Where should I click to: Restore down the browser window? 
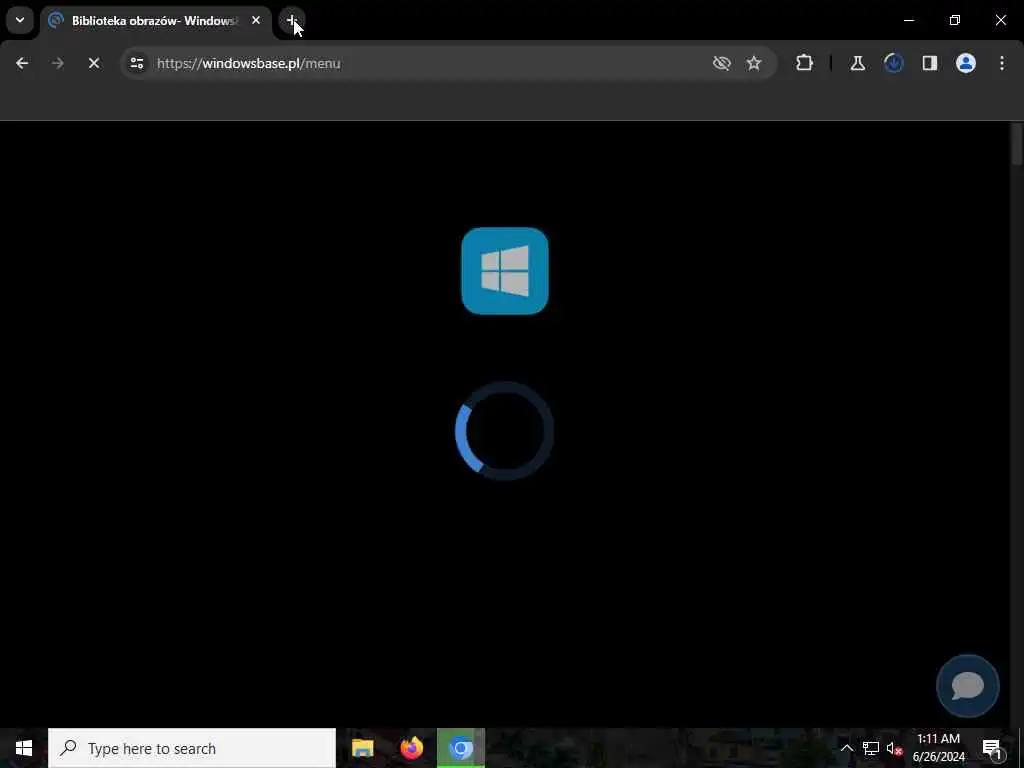955,20
